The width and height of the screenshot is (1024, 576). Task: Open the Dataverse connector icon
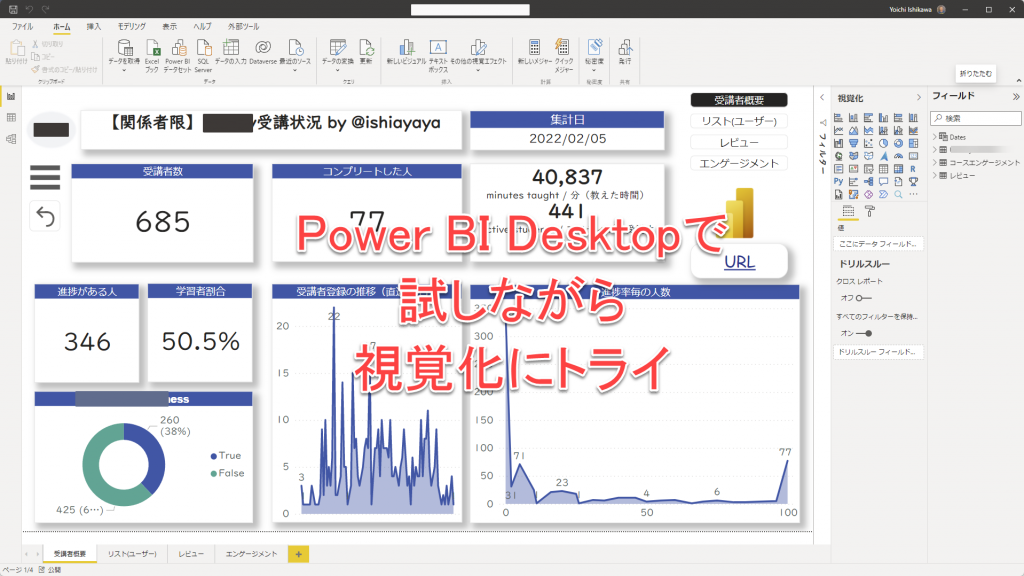(263, 47)
